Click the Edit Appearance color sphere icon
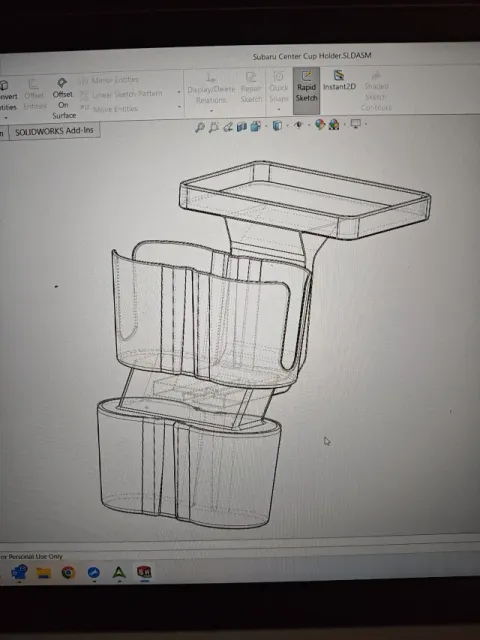480x640 pixels. click(320, 124)
